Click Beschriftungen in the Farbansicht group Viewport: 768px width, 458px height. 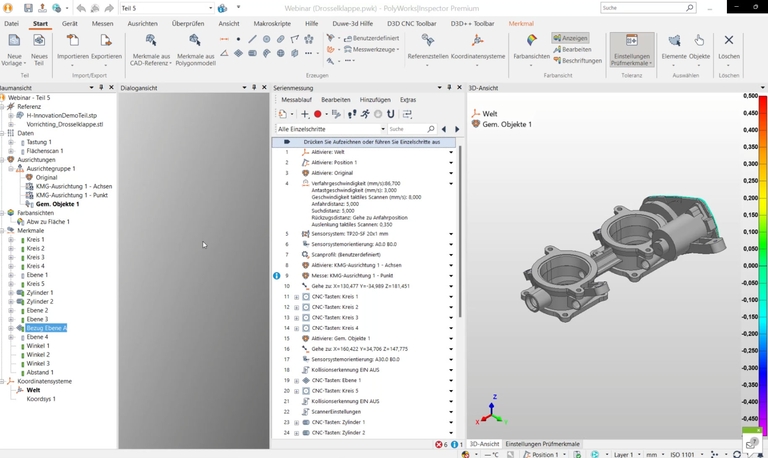[x=577, y=60]
